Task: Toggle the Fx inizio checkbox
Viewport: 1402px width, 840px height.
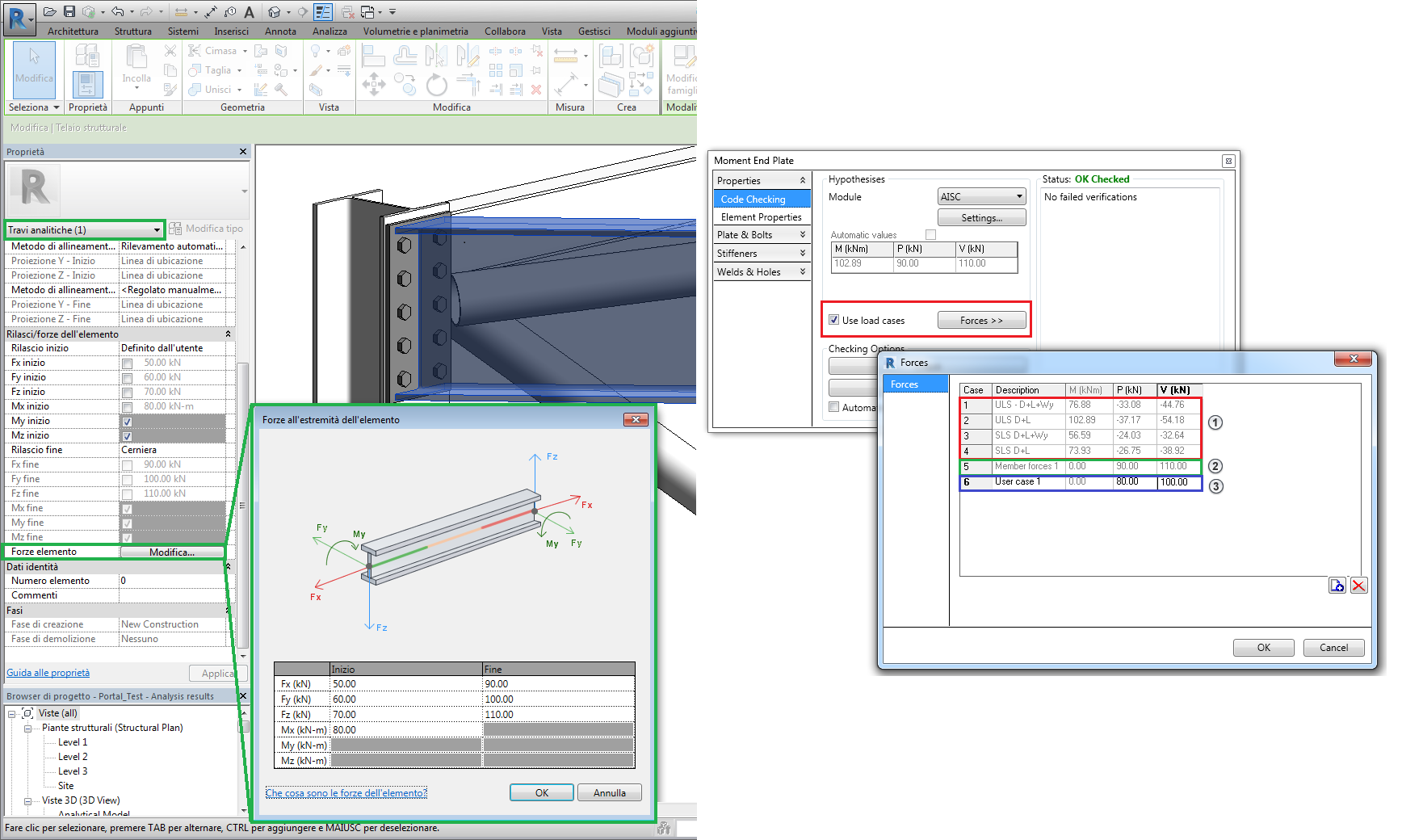Action: pos(127,363)
